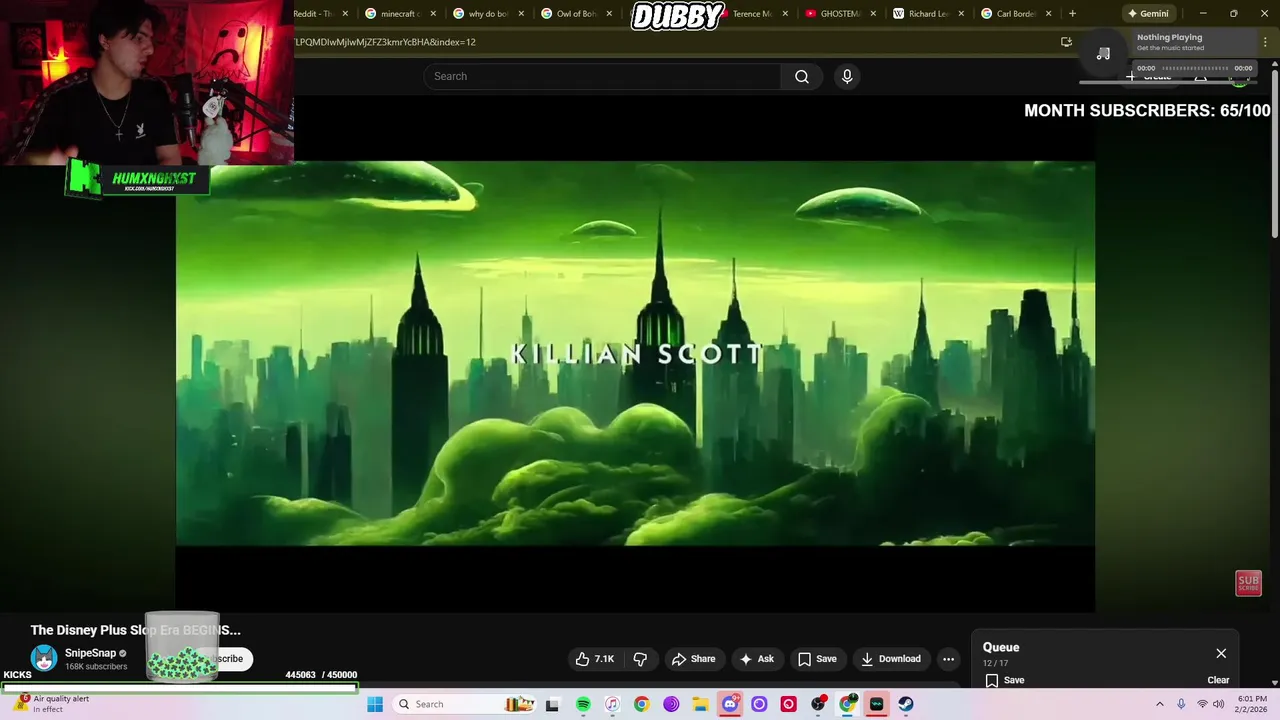Viewport: 1280px width, 720px height.
Task: Open the Gemini button in Chrome
Action: click(x=1147, y=14)
